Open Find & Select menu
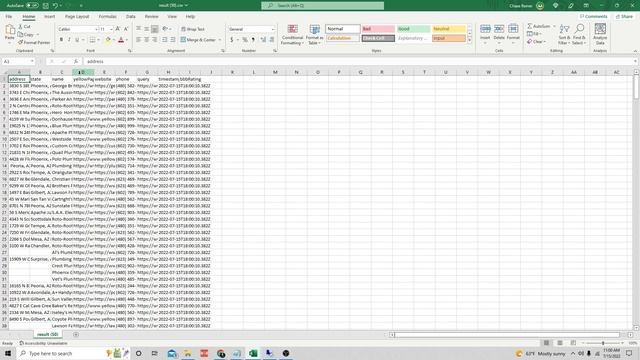 (x=579, y=35)
